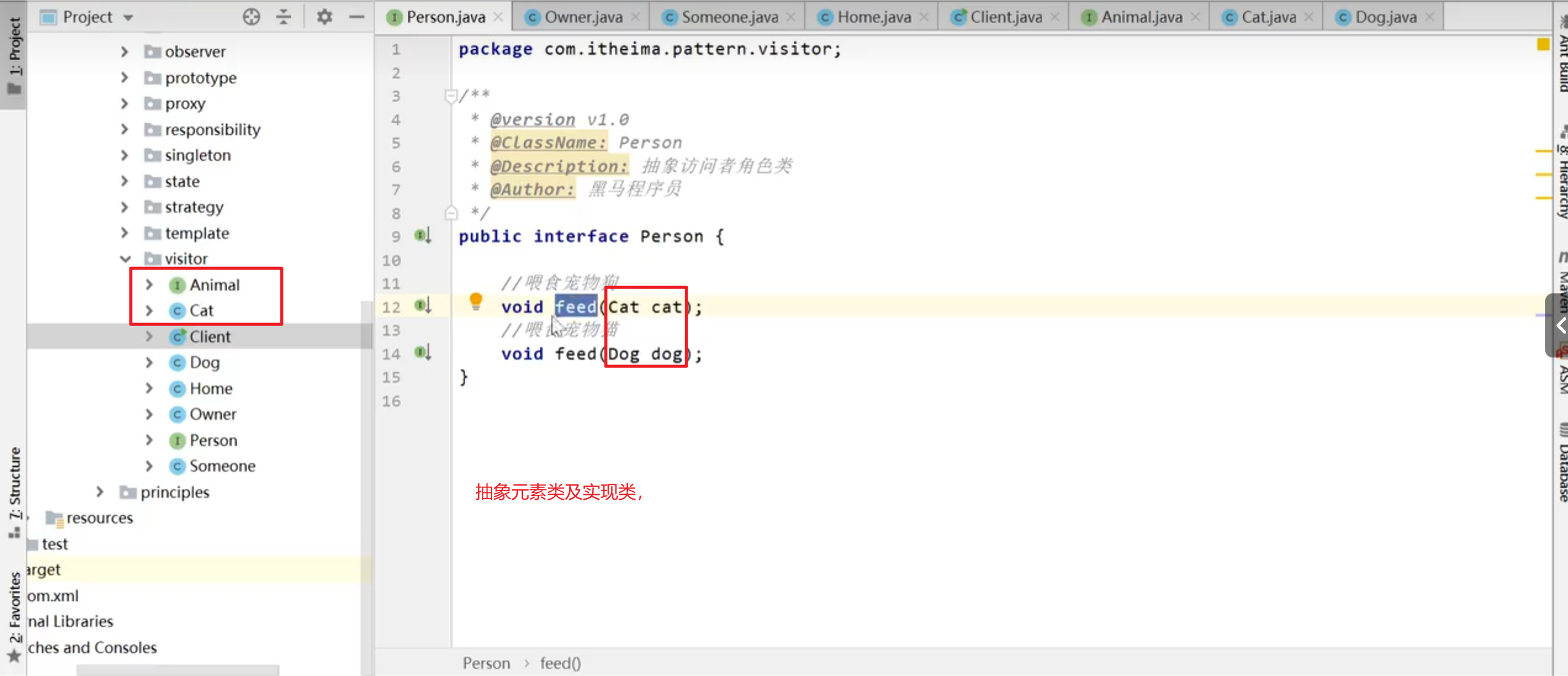Screen dimensions: 1568x676
Task: Close the Person.java tab
Action: tap(499, 17)
